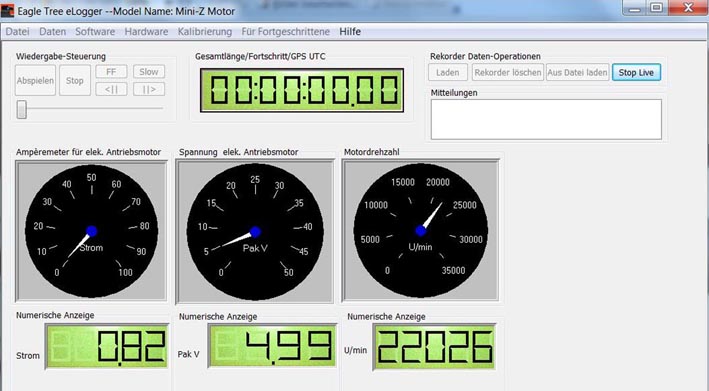
Task: Click the Gesamtlänge time LCD display
Action: (x=302, y=90)
